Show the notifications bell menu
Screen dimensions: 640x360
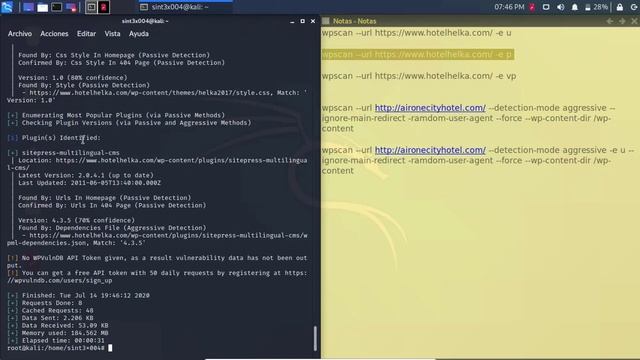(x=575, y=7)
